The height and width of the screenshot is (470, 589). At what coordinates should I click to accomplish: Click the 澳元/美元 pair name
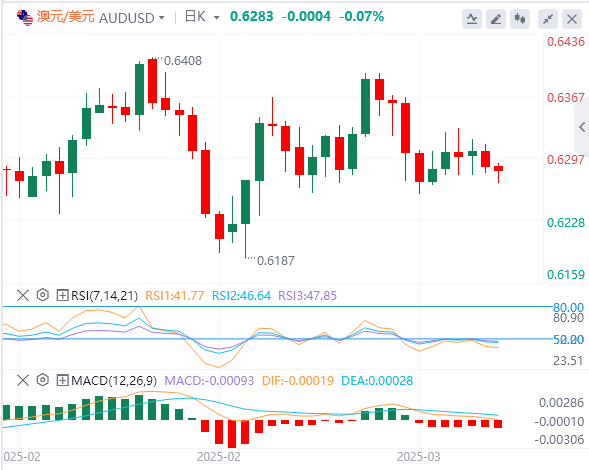66,17
